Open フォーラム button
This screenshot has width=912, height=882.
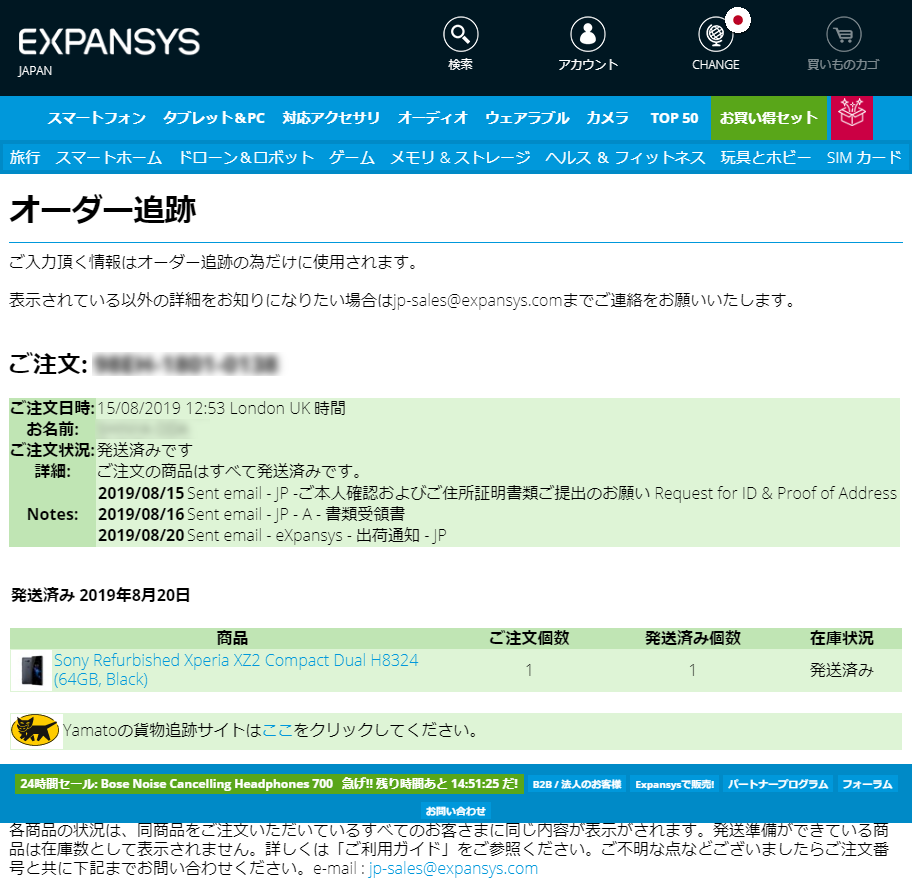(867, 784)
